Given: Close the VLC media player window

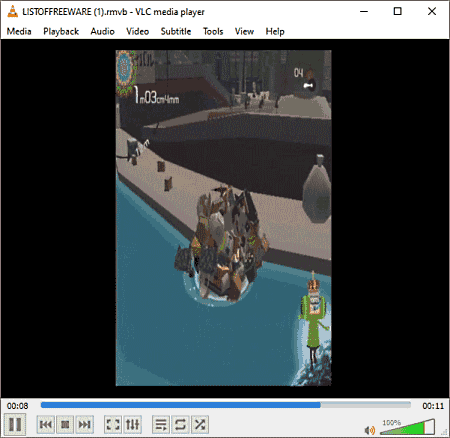Looking at the screenshot, I should coord(432,11).
